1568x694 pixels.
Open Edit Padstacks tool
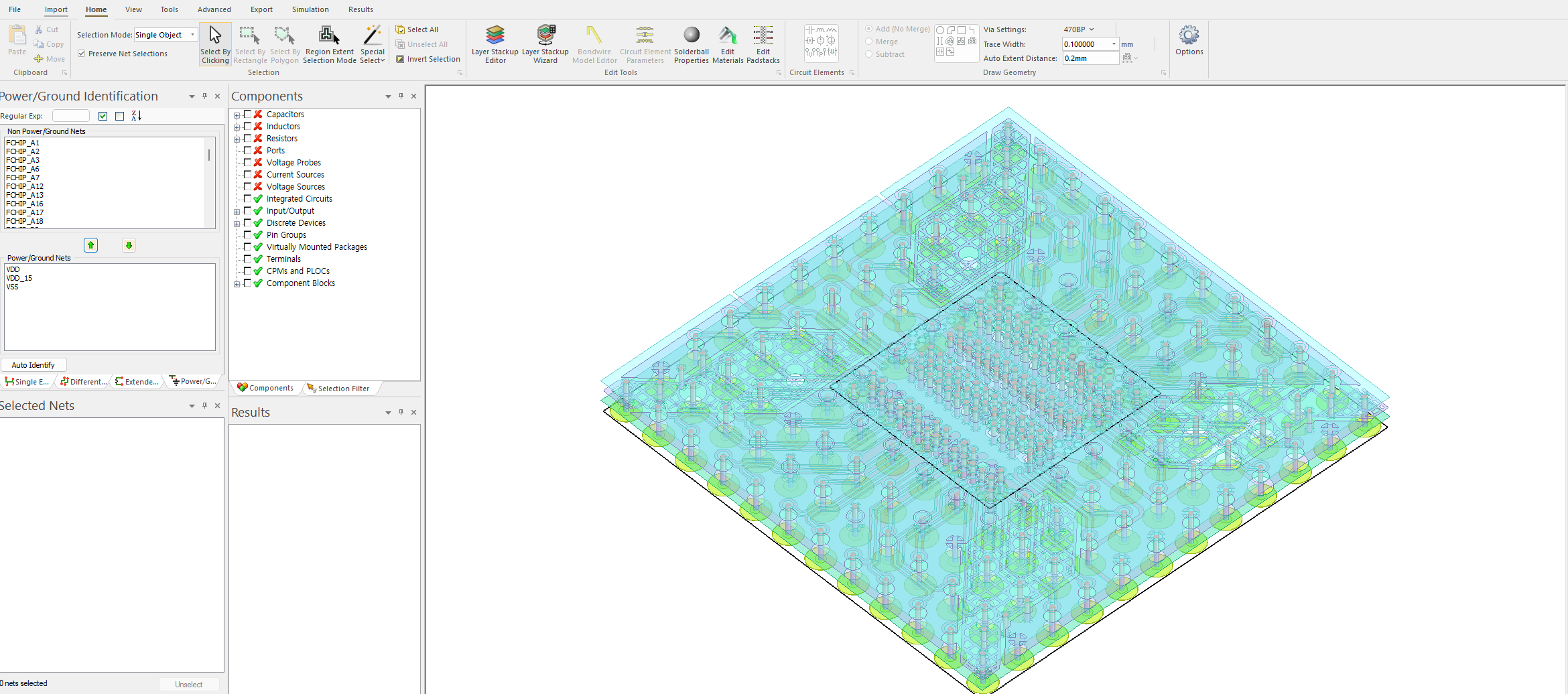[763, 44]
